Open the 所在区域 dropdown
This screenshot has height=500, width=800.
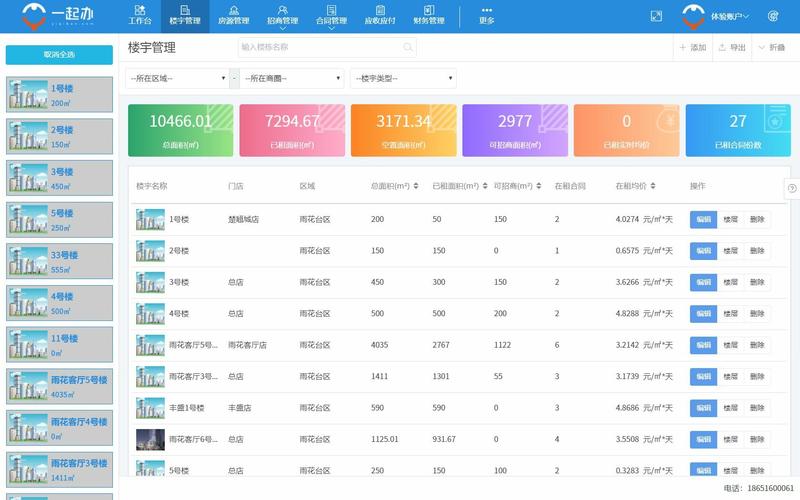coord(177,78)
